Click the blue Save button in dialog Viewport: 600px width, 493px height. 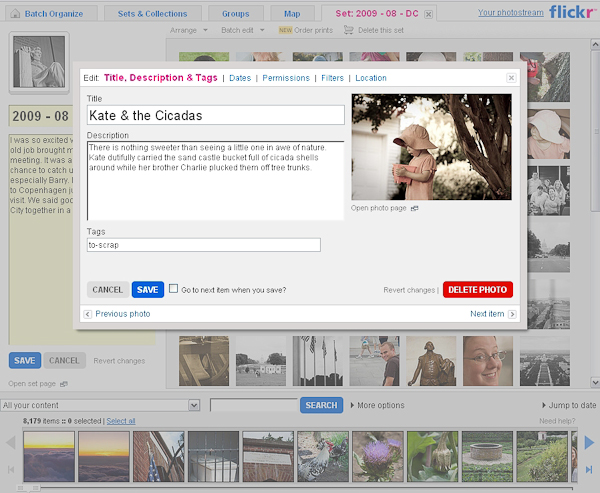[x=147, y=289]
